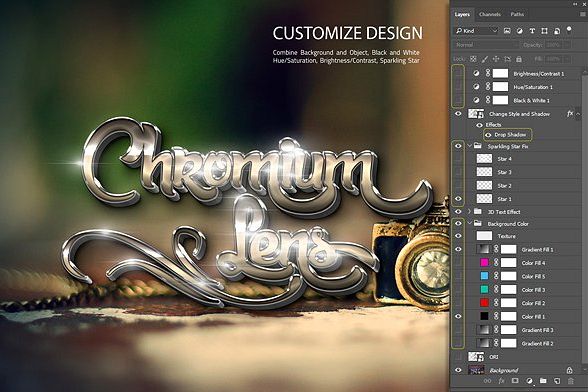This screenshot has width=588, height=392.
Task: Click the lock position move icon
Action: click(x=496, y=59)
